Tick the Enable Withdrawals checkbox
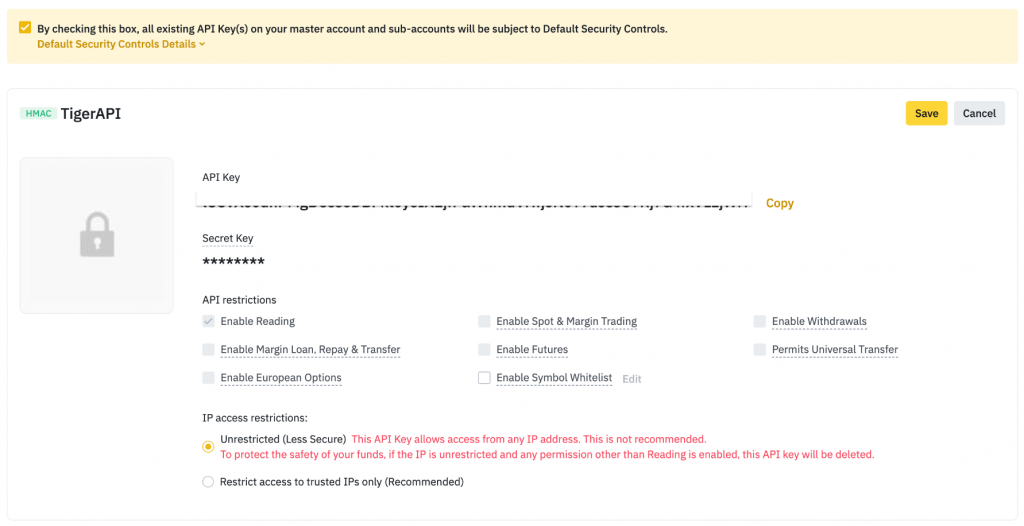 pyautogui.click(x=760, y=321)
